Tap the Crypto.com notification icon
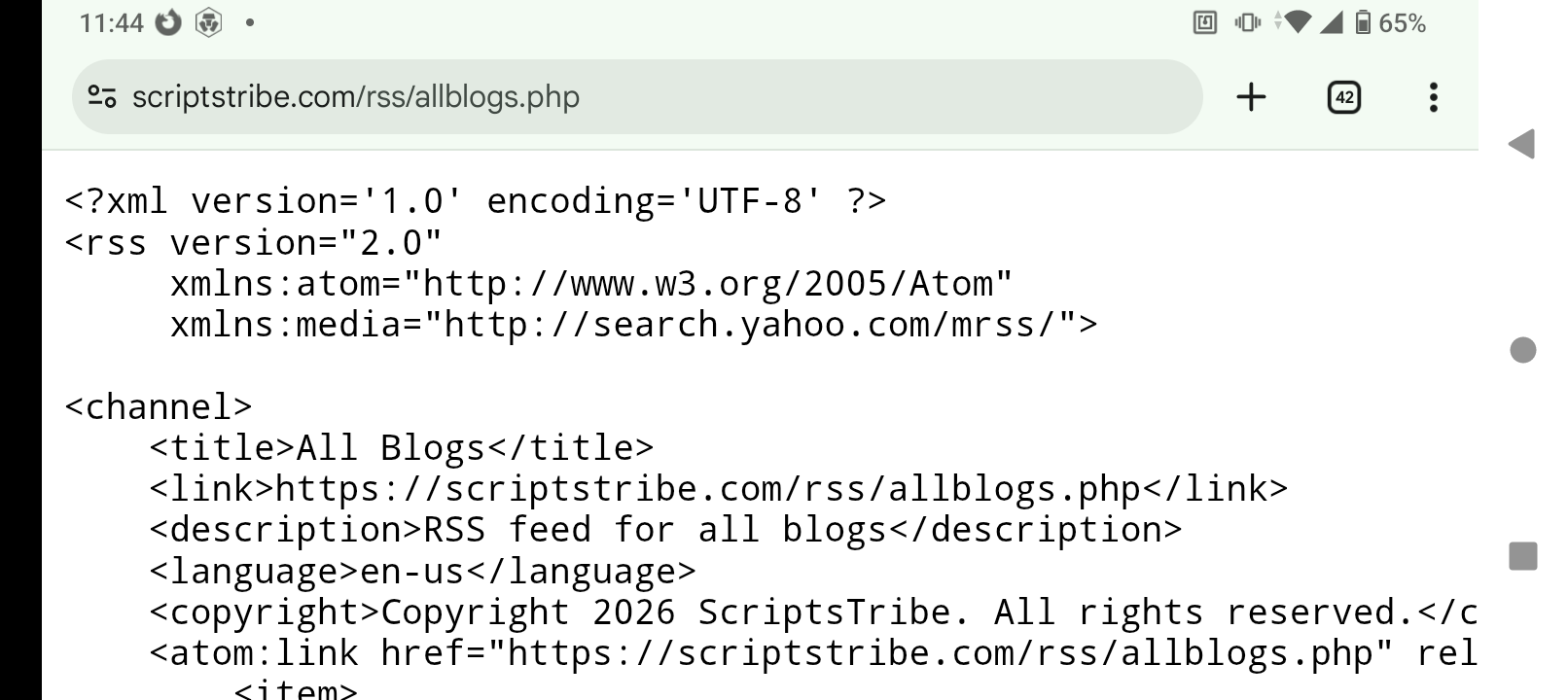 (207, 21)
